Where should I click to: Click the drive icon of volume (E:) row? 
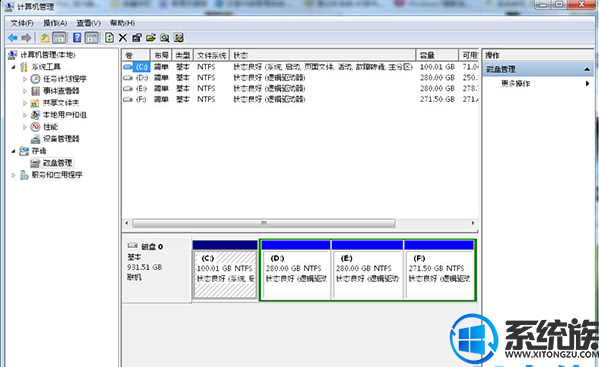[128, 89]
